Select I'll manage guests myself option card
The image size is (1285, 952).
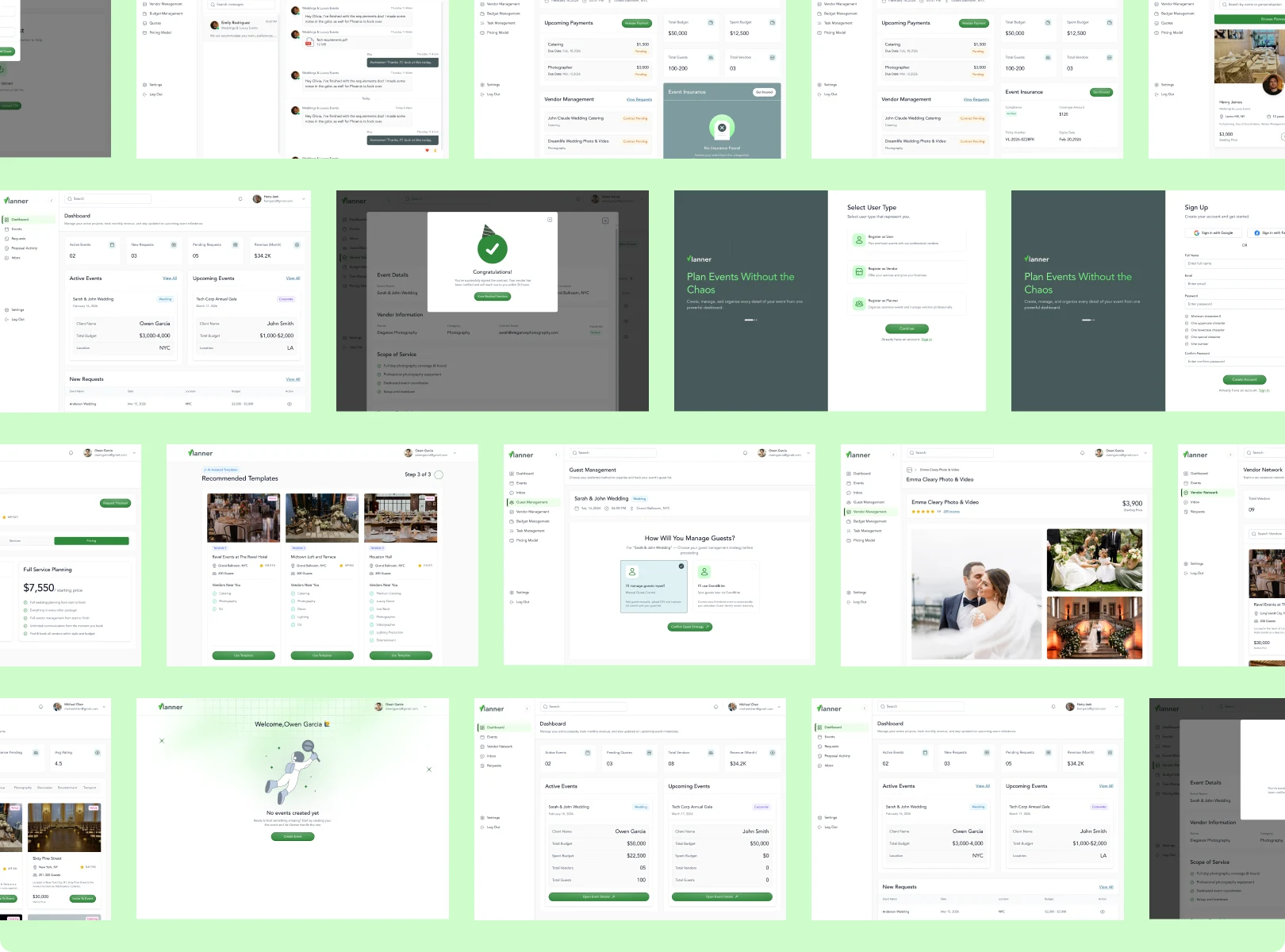(654, 587)
